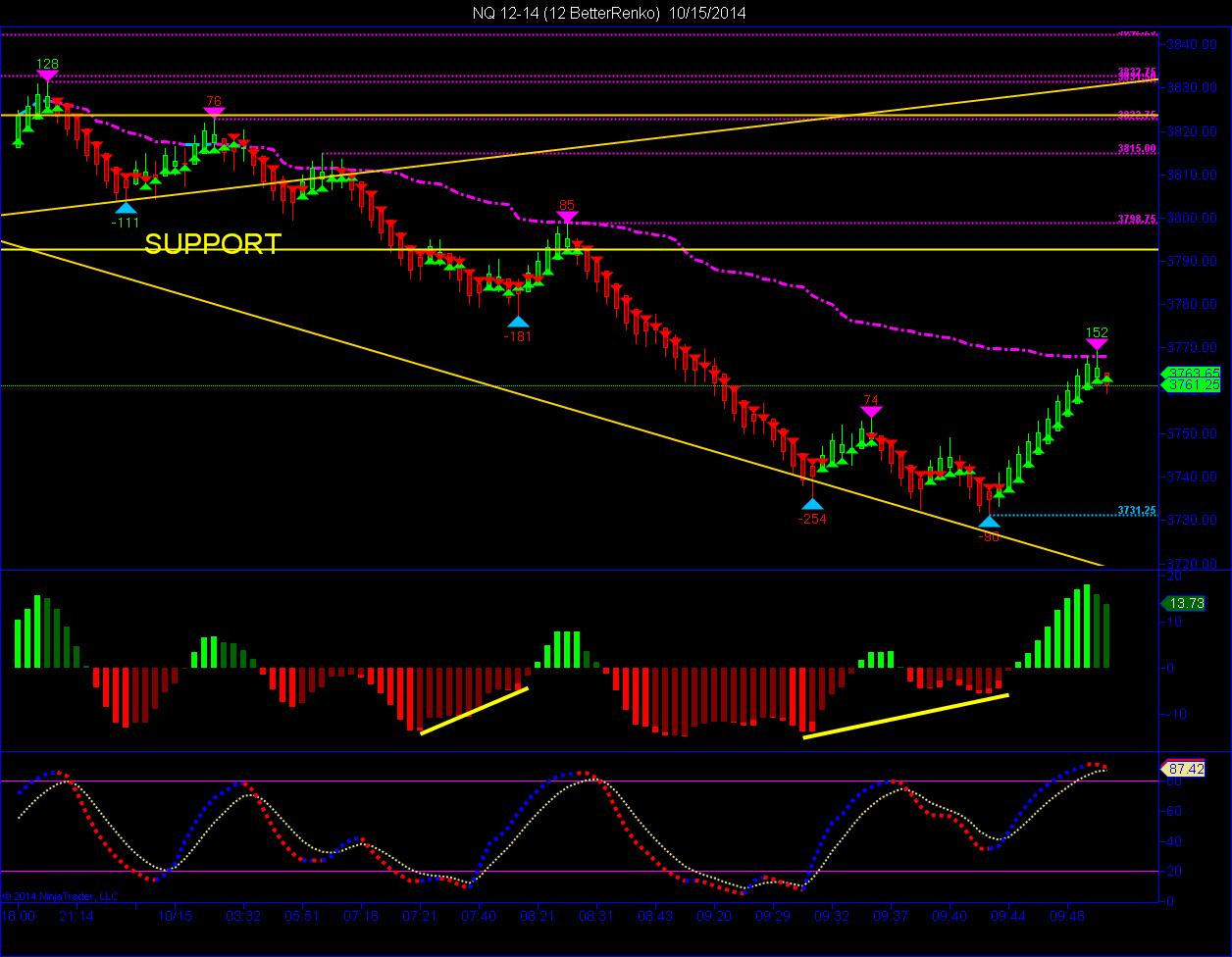Click the 10/15 date label on time axis
1232x957 pixels.
175,916
